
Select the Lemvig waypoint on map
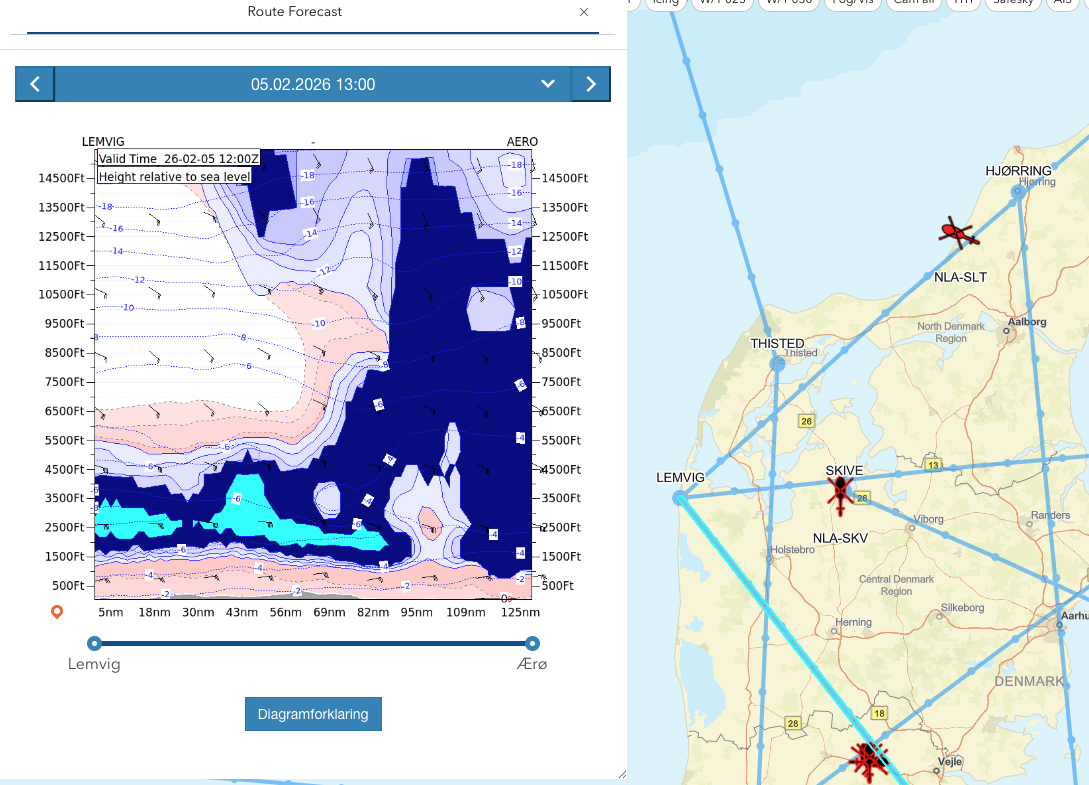coord(680,497)
